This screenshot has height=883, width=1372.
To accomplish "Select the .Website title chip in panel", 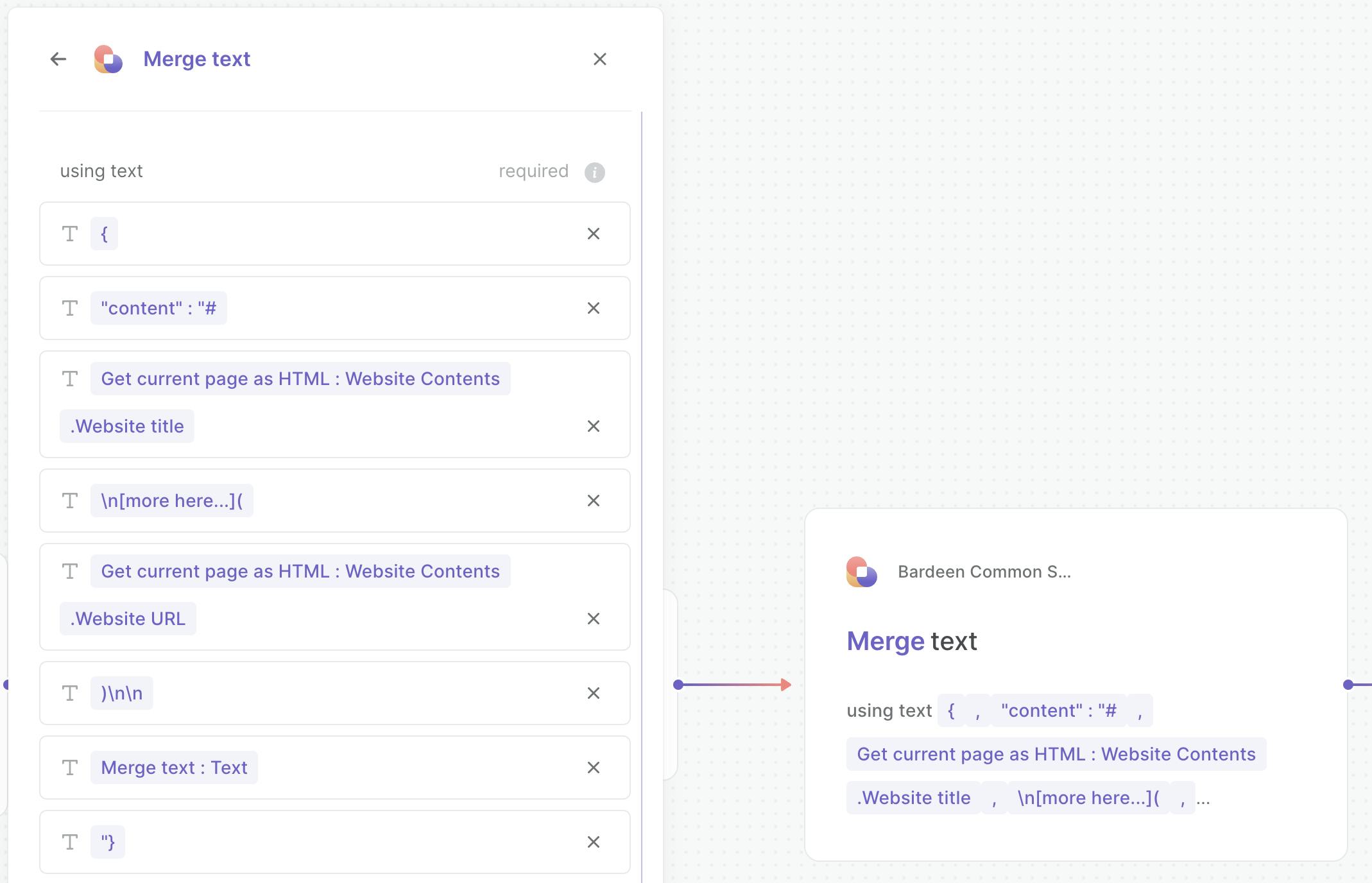I will (127, 426).
